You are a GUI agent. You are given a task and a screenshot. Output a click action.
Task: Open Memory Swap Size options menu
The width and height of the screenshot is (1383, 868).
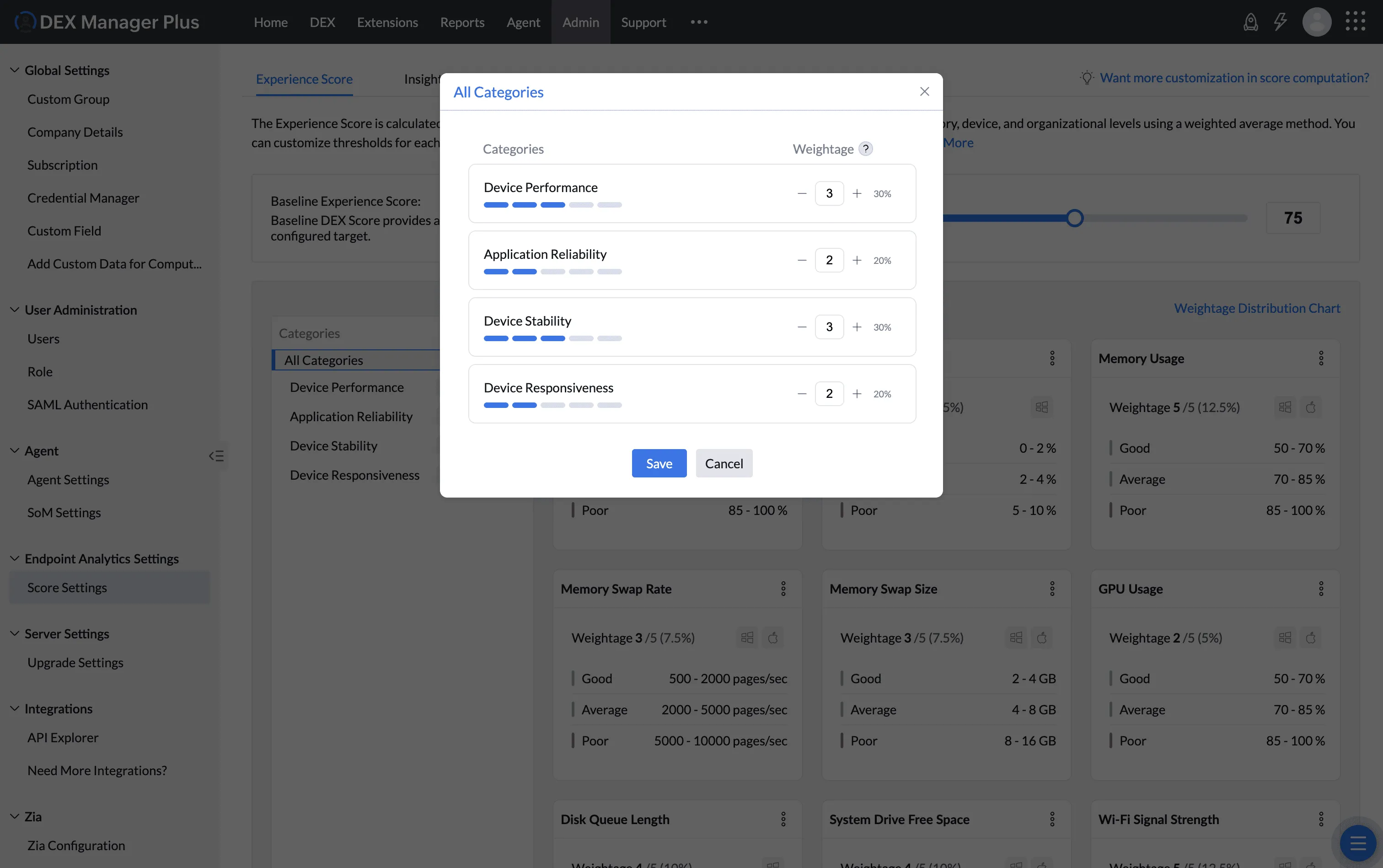pos(1052,589)
